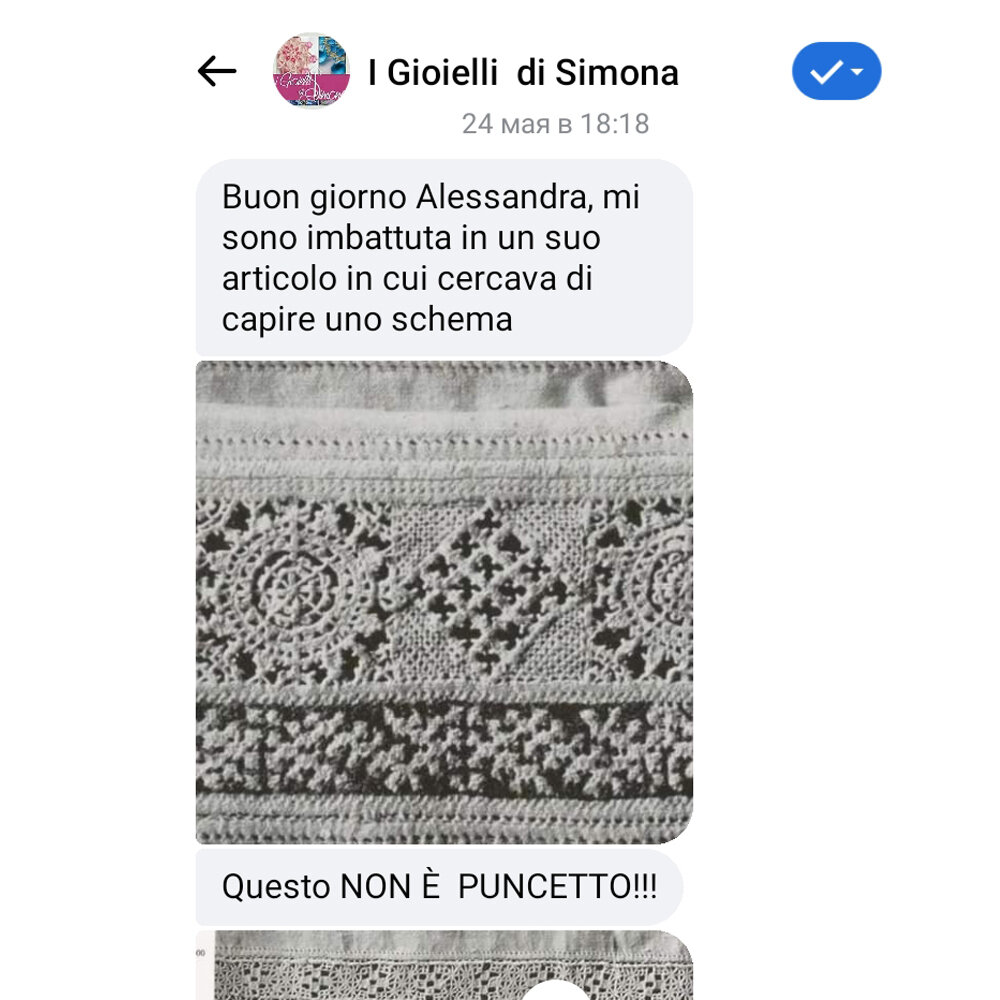
Task: Open the conversation title I Gioielli di Simona
Action: pos(523,72)
